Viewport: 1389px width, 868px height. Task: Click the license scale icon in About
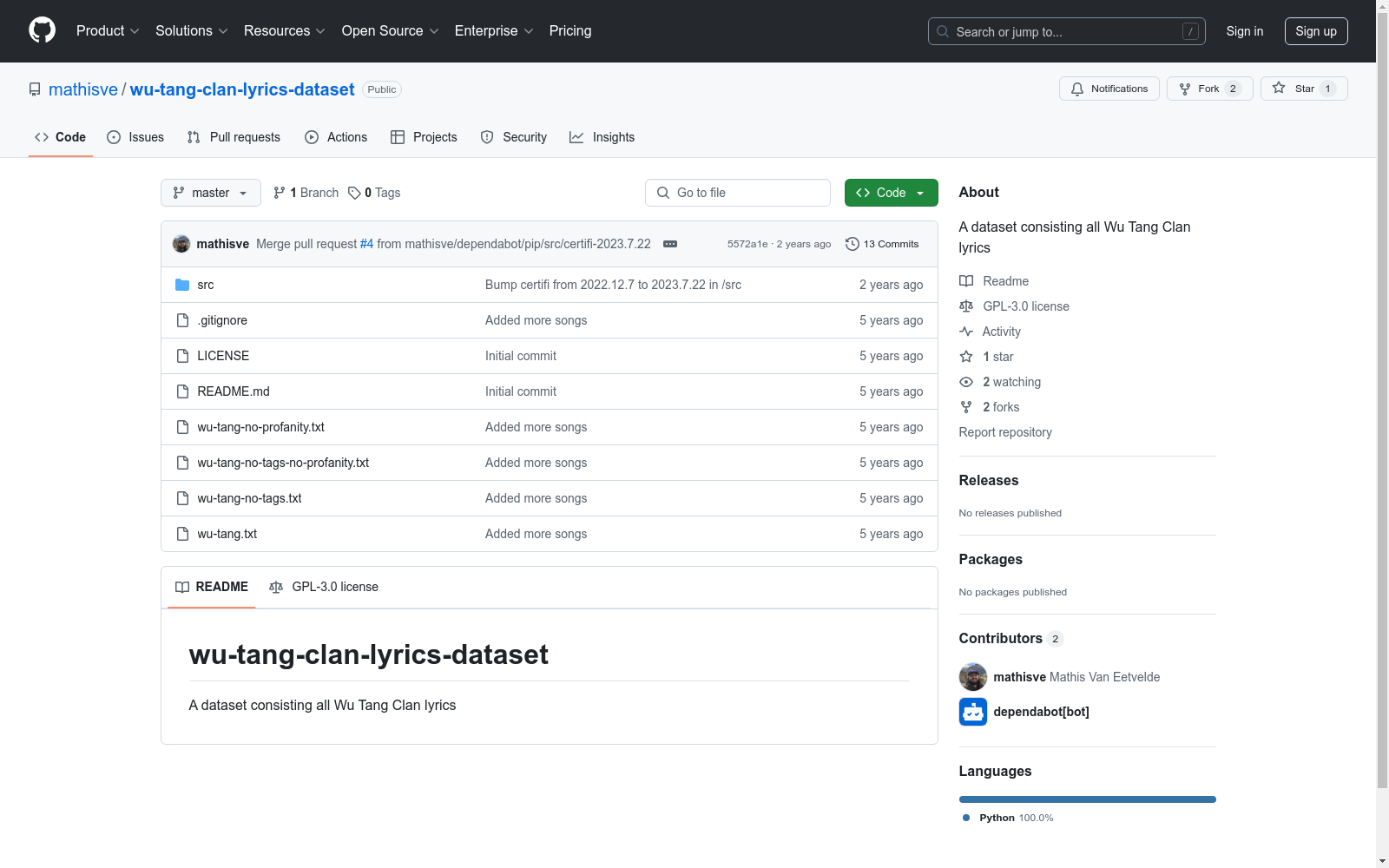pos(966,306)
